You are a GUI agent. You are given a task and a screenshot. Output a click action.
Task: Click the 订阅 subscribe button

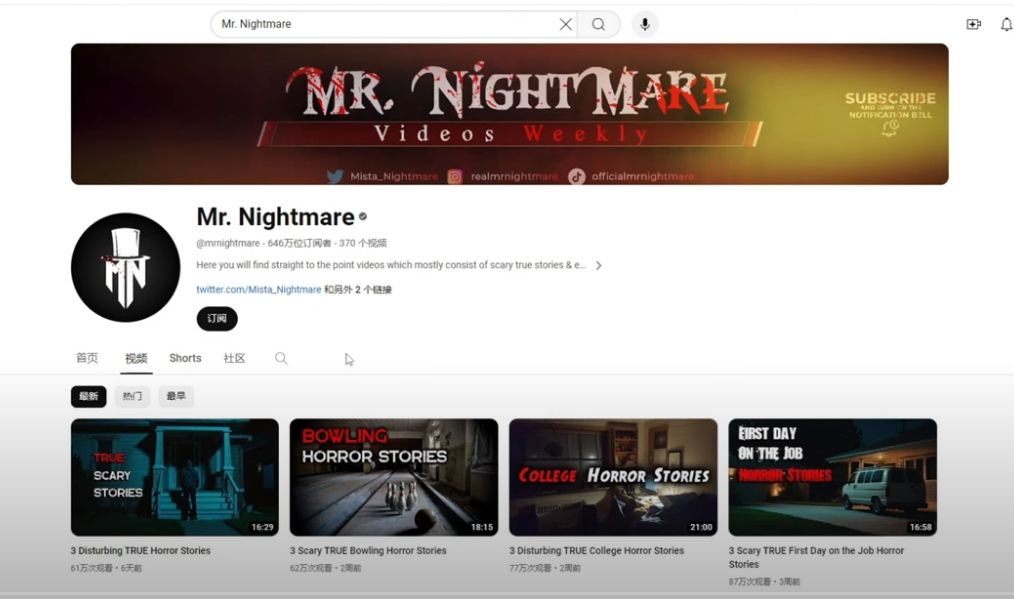point(217,319)
